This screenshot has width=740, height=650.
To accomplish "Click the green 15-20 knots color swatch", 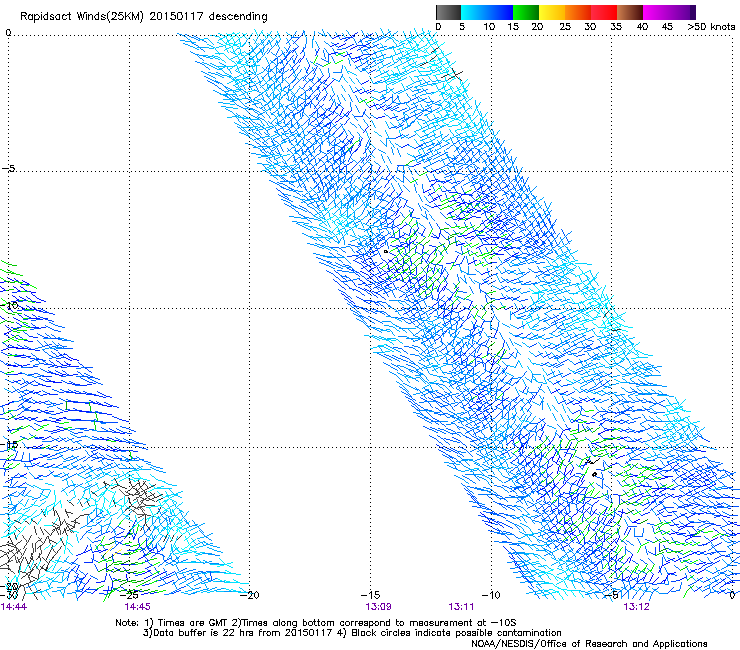I will tap(526, 12).
